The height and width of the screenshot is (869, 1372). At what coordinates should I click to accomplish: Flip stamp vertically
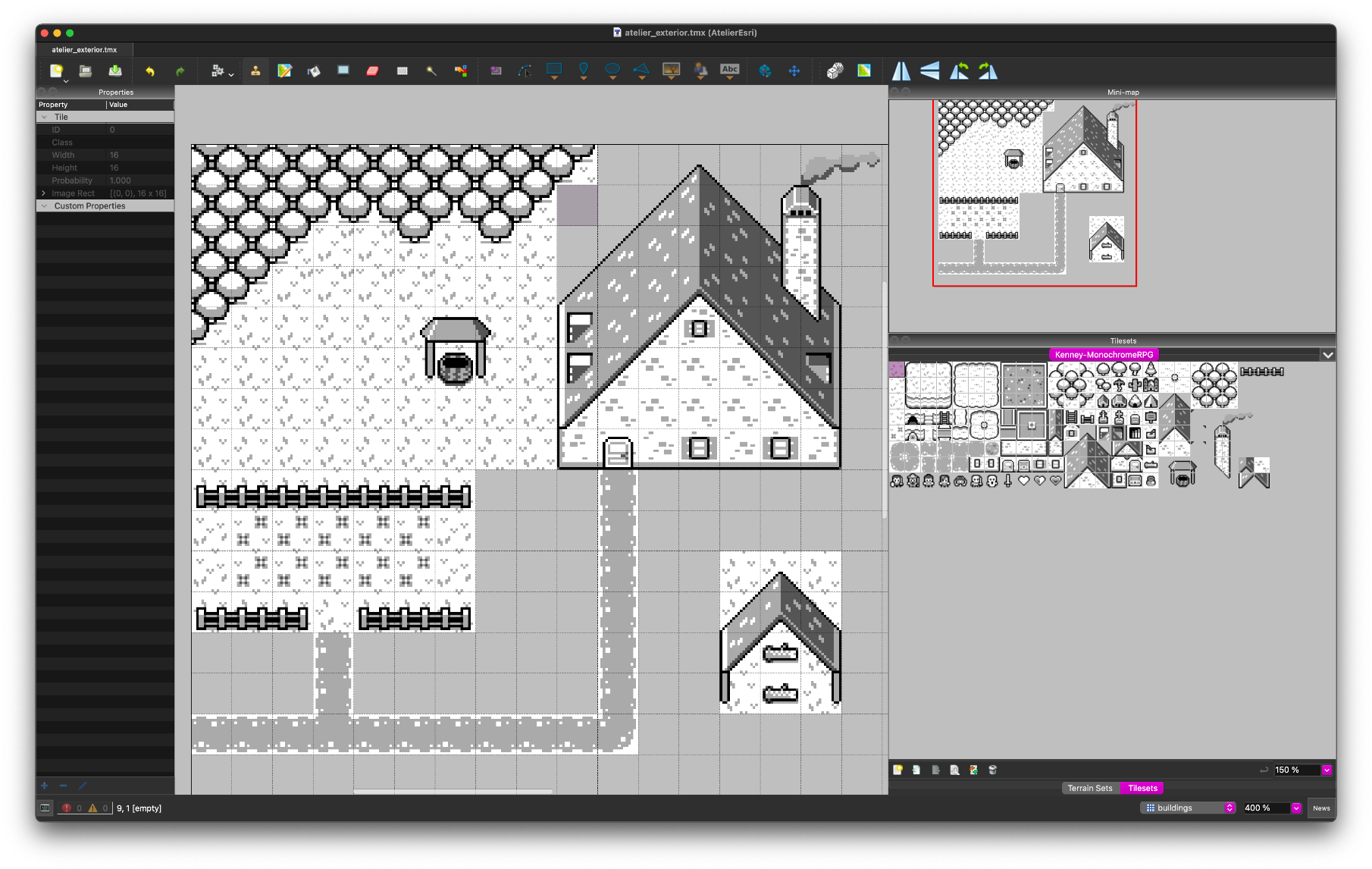[x=930, y=71]
